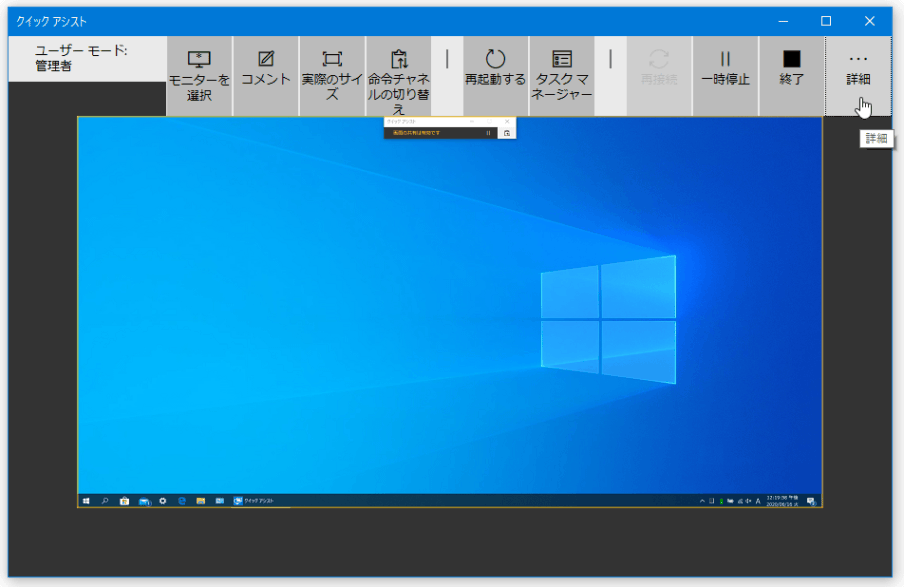
Task: End the session with 終了
Action: (x=792, y=76)
